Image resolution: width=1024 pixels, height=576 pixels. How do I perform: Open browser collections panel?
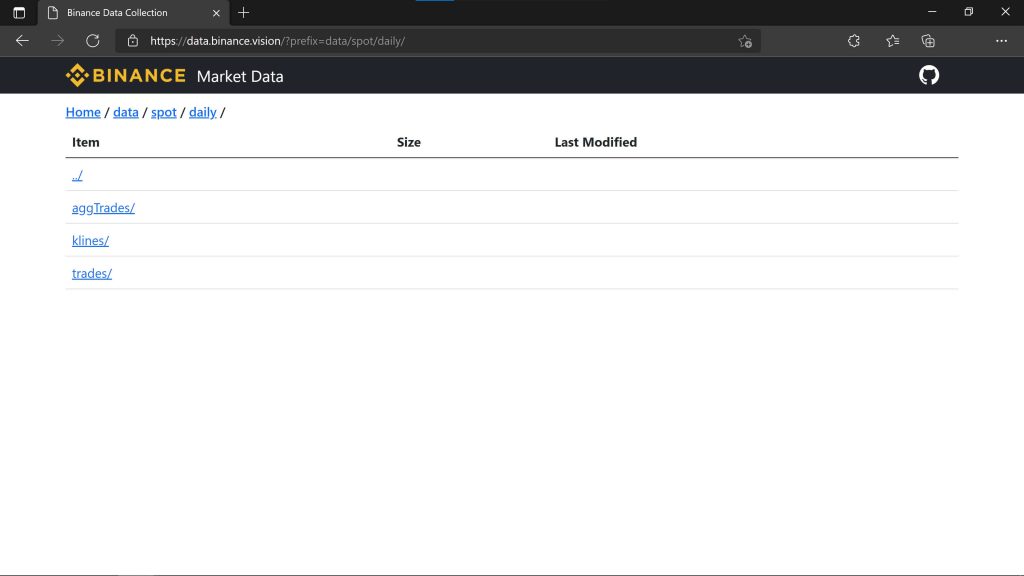tap(928, 40)
